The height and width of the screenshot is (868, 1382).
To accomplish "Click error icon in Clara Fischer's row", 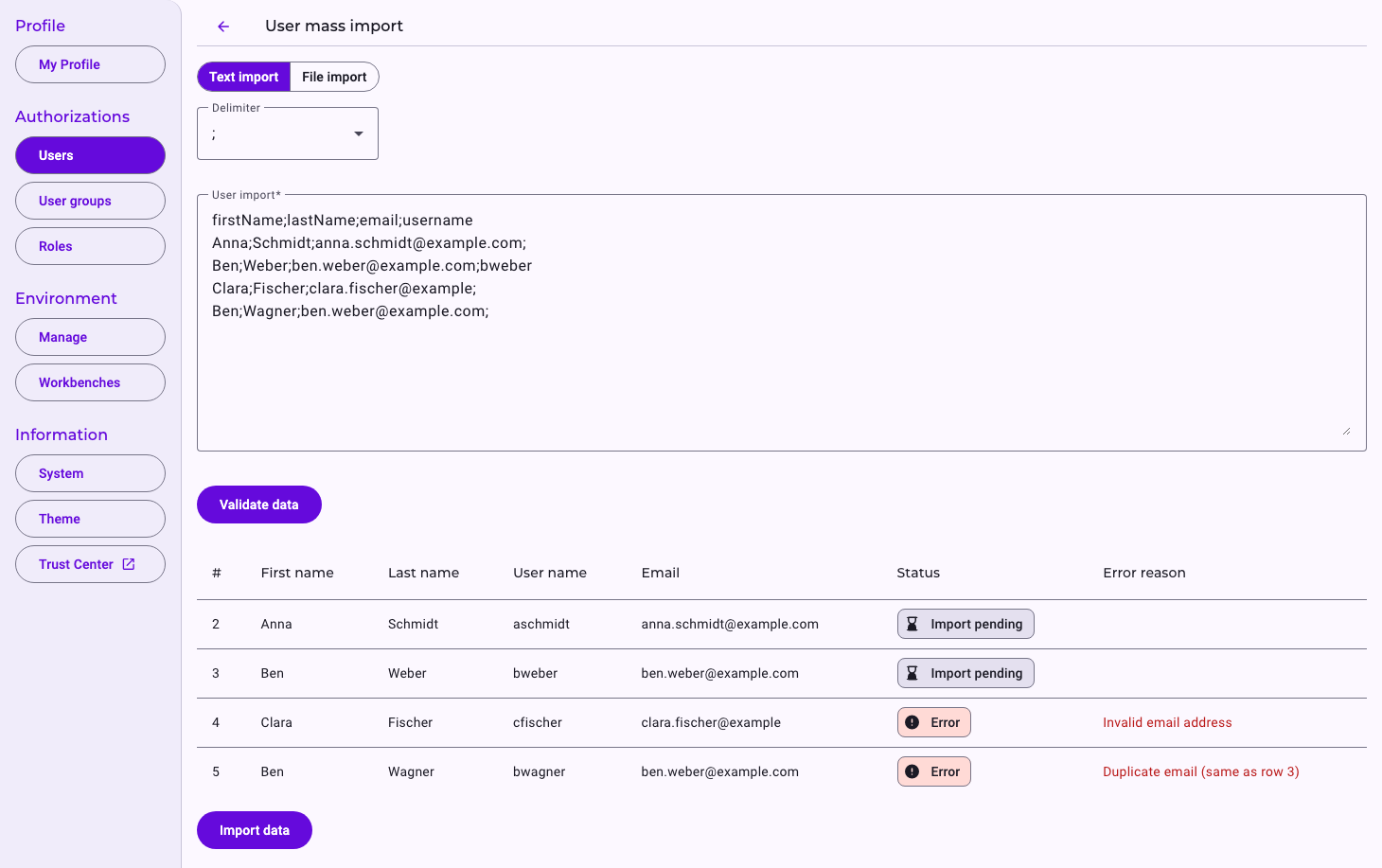I will 912,722.
